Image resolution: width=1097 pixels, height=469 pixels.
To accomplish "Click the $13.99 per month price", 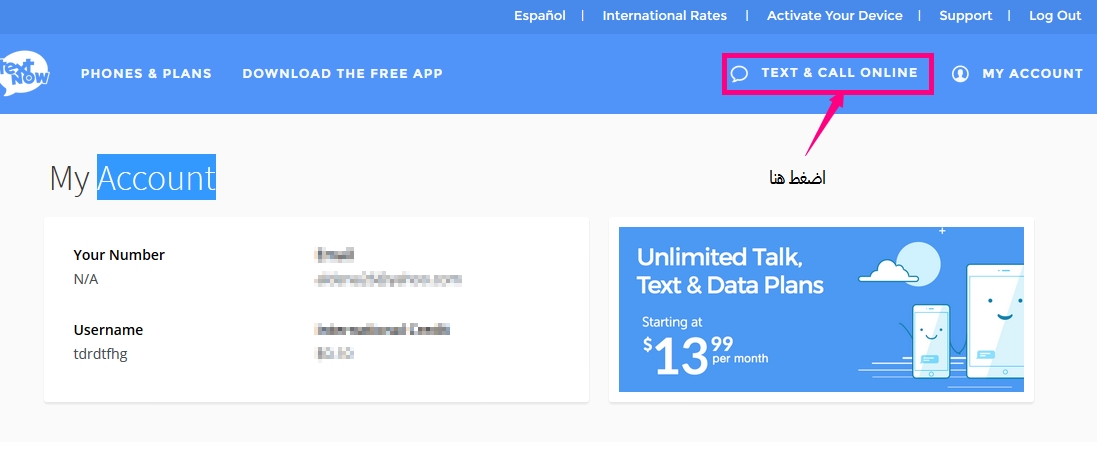I will tap(705, 355).
